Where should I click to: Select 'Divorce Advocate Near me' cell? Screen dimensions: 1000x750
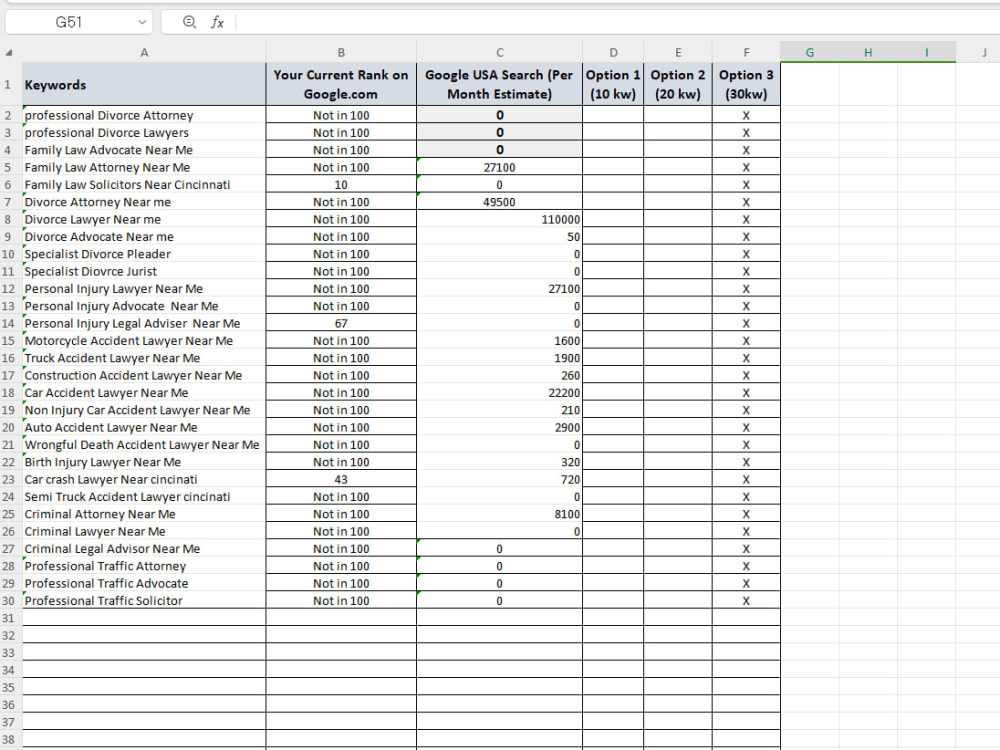144,237
